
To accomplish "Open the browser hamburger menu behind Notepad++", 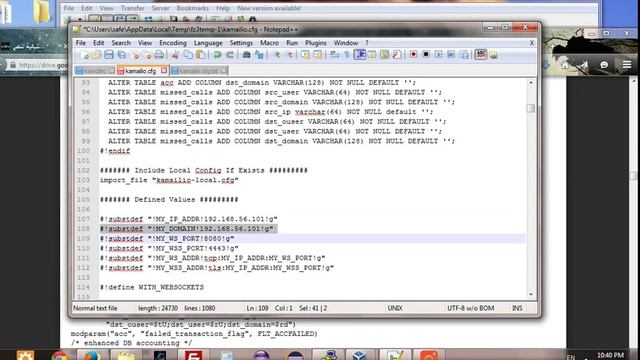I will point(627,64).
